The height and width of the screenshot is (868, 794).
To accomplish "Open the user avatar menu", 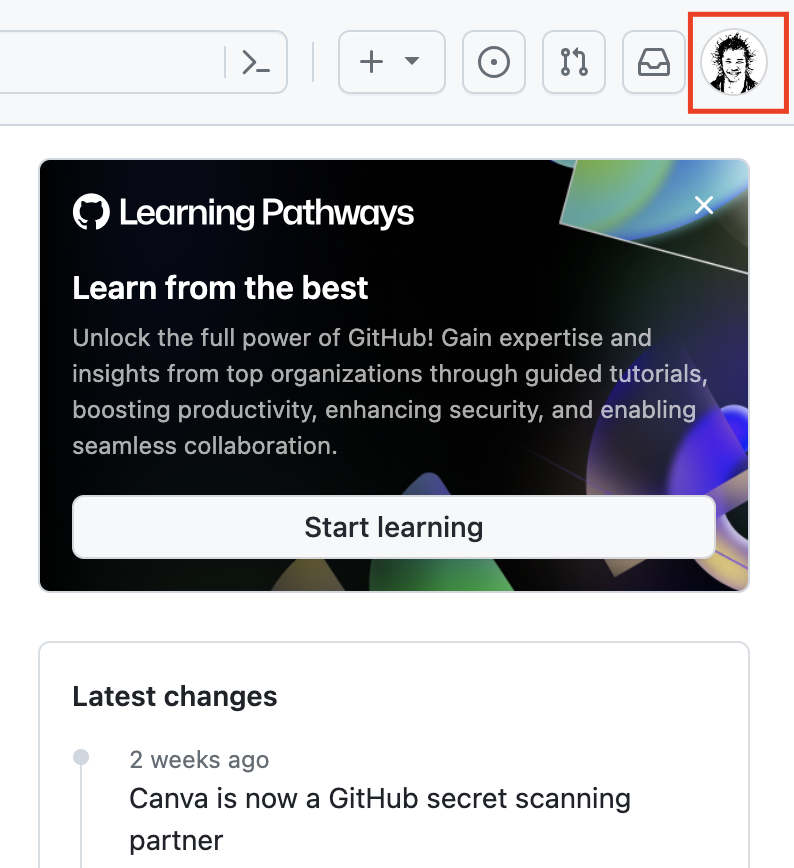I will tap(734, 62).
